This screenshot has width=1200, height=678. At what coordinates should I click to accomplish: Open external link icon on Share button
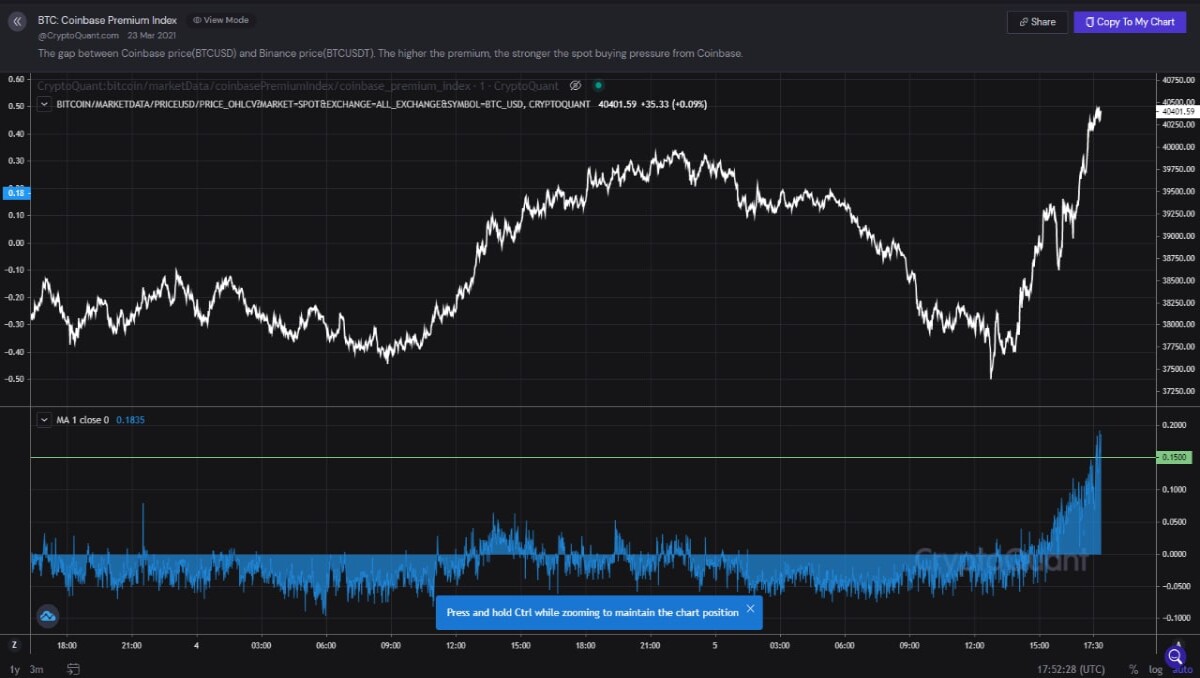tap(1022, 22)
